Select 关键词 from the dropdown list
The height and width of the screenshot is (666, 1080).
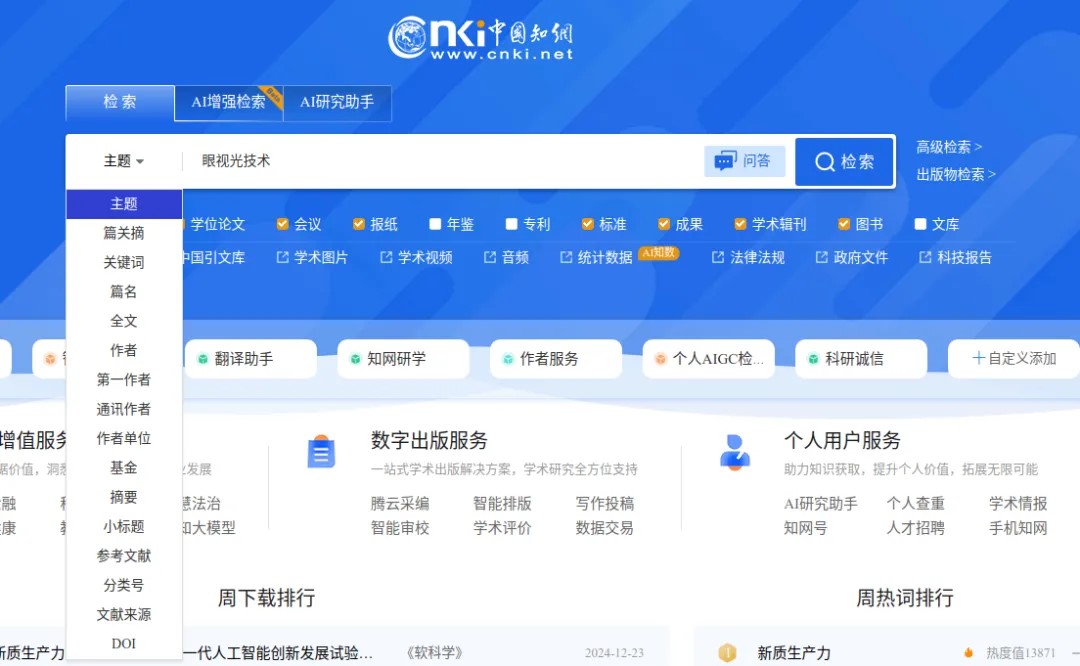[124, 262]
